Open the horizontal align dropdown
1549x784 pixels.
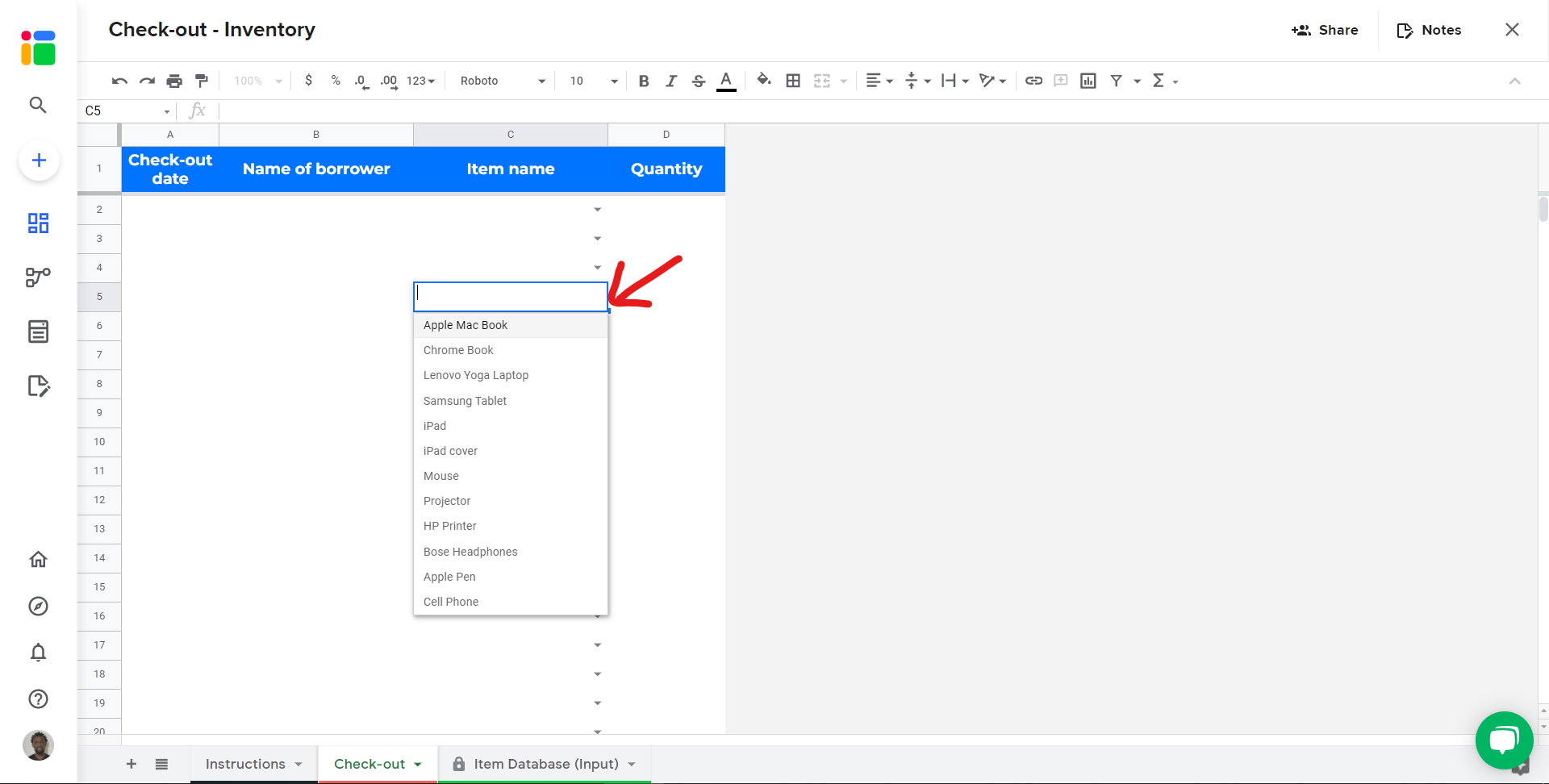coord(879,81)
